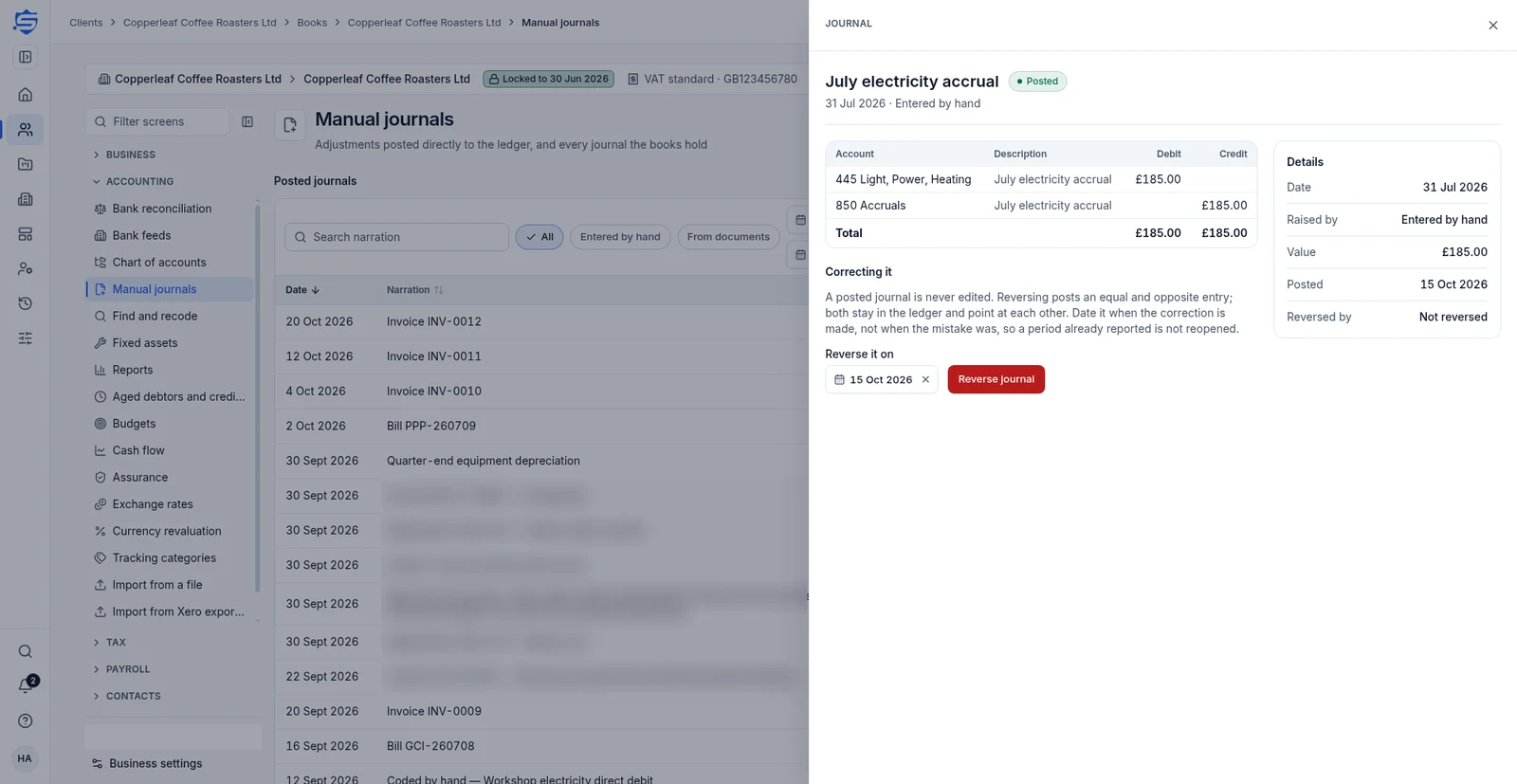Go to Books in the breadcrumb
Viewport: 1517px width, 784px height.
(311, 23)
